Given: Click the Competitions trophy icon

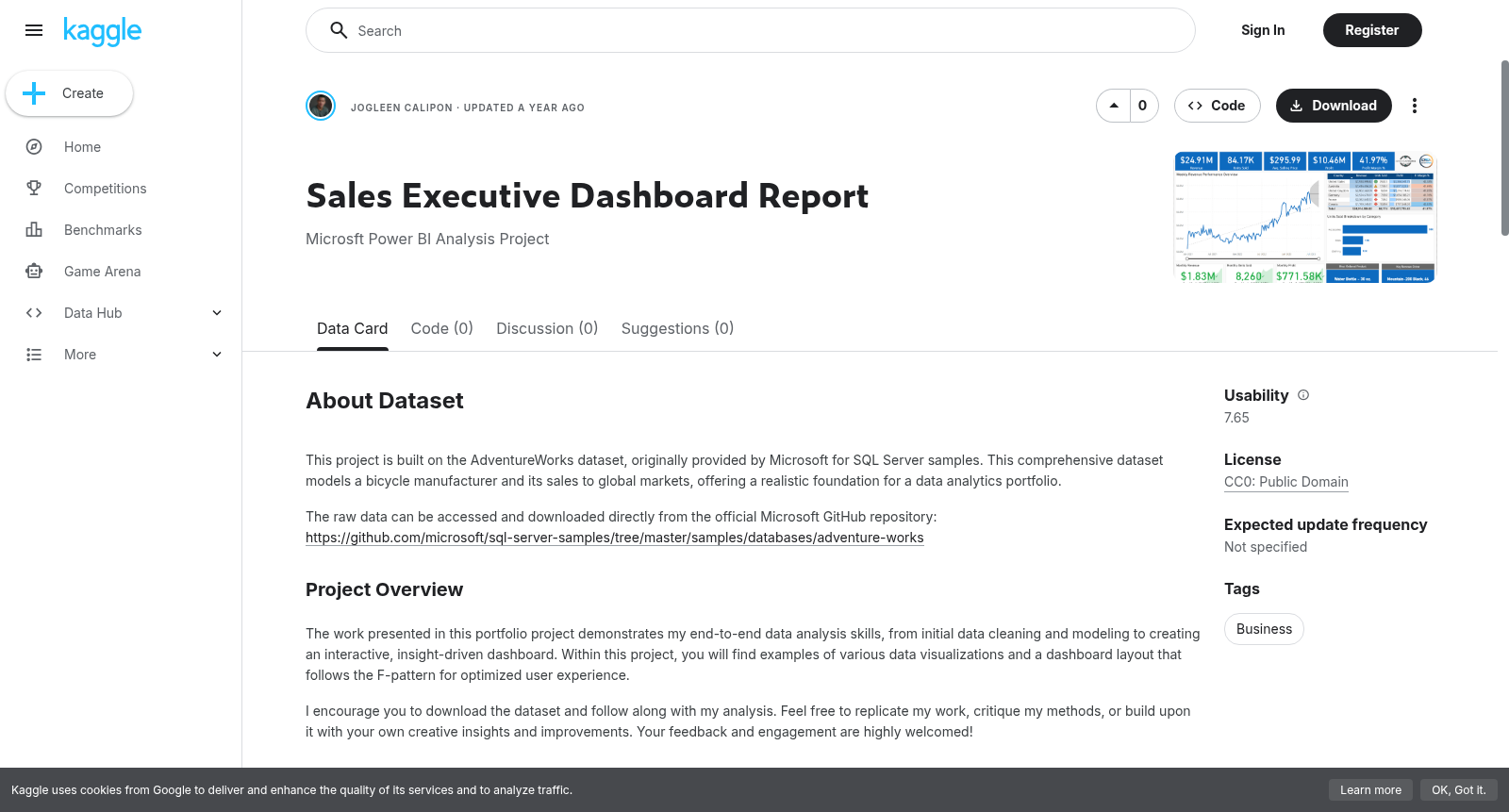Looking at the screenshot, I should point(34,189).
